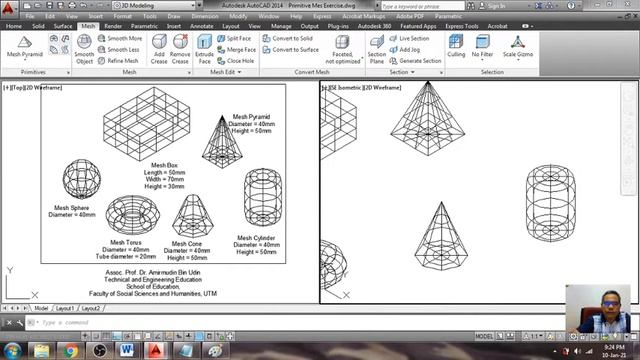Click the Close Hole icon

[x=221, y=60]
